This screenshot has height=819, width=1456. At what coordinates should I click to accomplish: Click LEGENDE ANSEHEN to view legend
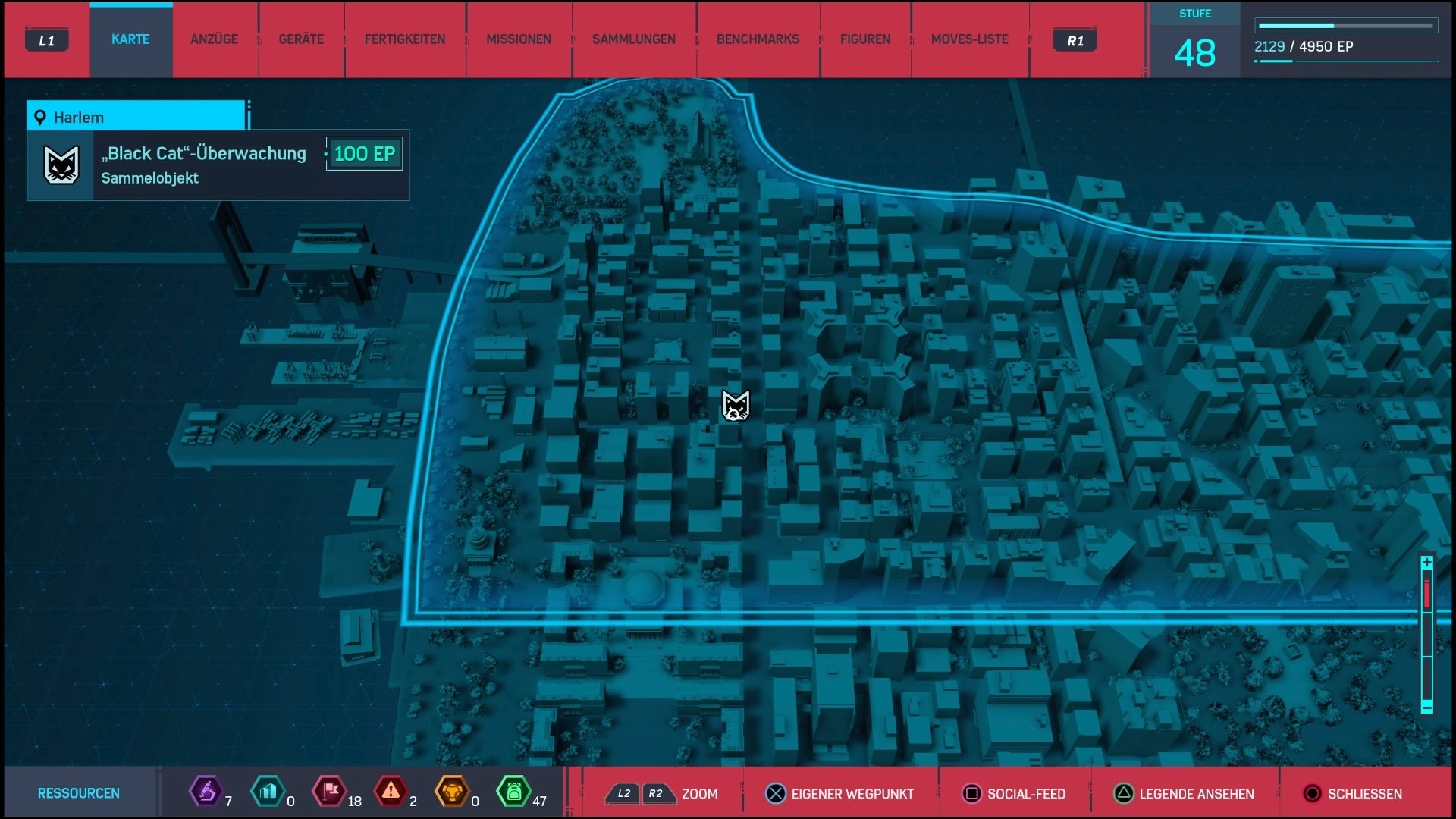(x=1197, y=794)
